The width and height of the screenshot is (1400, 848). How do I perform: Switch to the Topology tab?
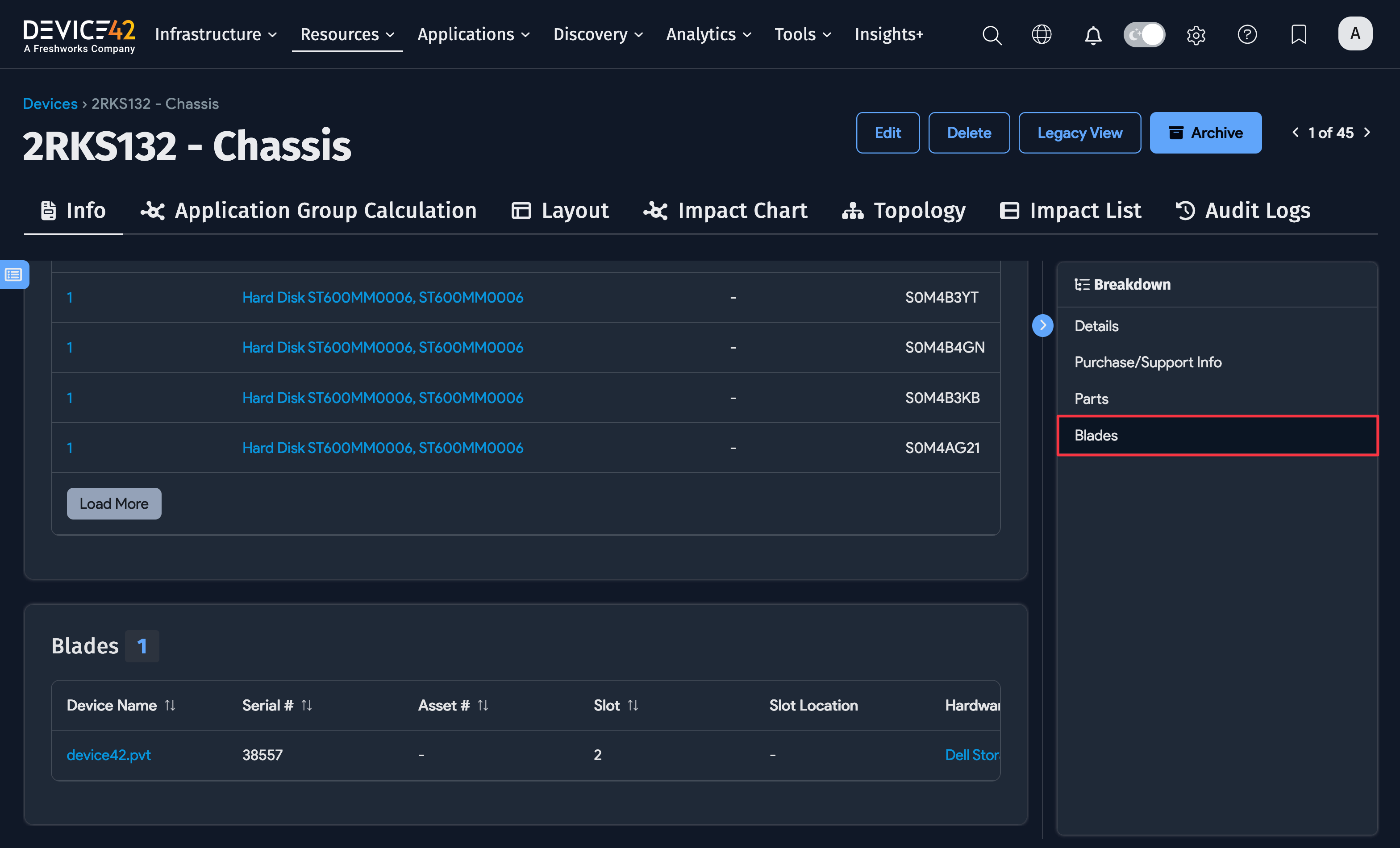[904, 211]
